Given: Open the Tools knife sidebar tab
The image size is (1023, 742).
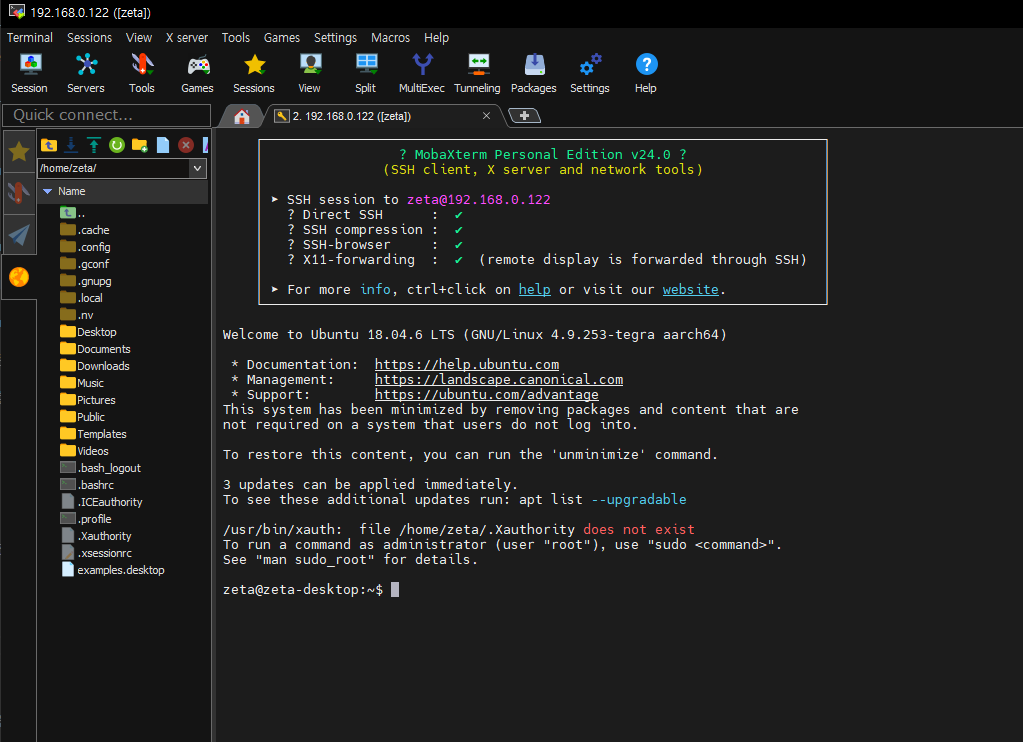Looking at the screenshot, I should (19, 193).
